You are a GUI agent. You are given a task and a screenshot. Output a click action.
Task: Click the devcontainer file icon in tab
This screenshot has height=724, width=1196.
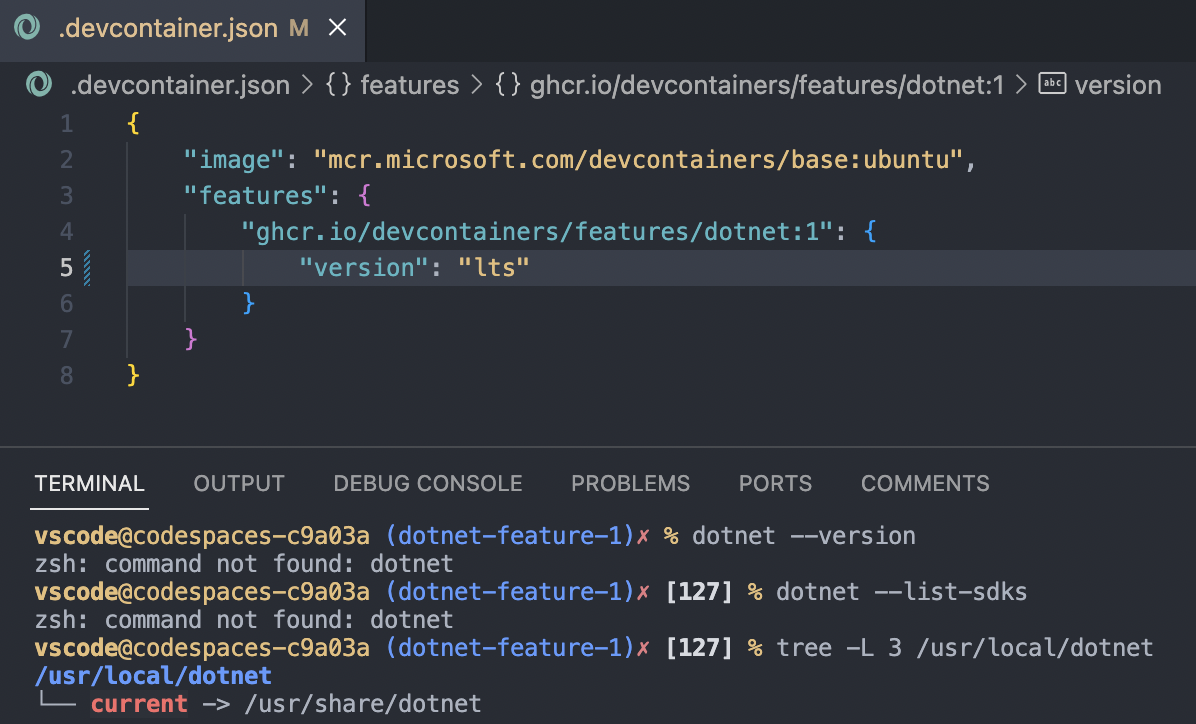click(27, 28)
